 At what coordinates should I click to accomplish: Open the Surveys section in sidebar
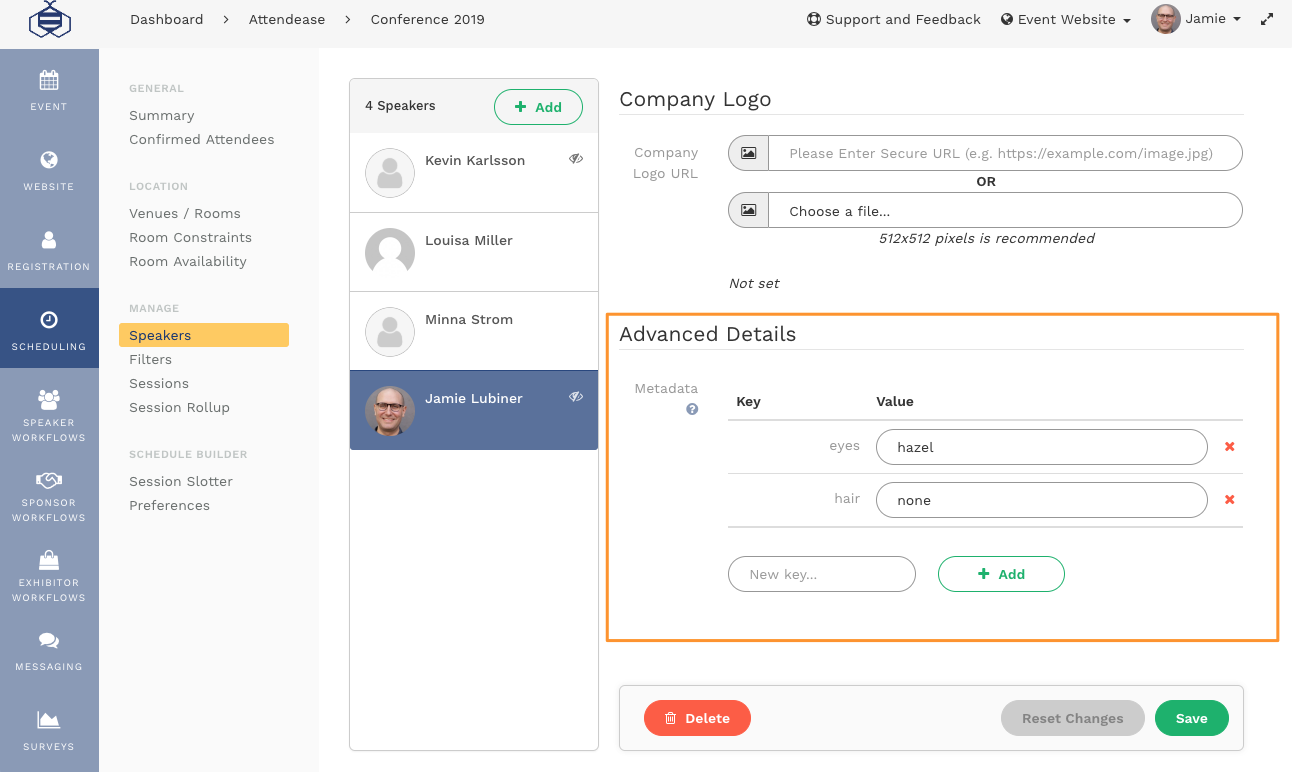pos(49,730)
